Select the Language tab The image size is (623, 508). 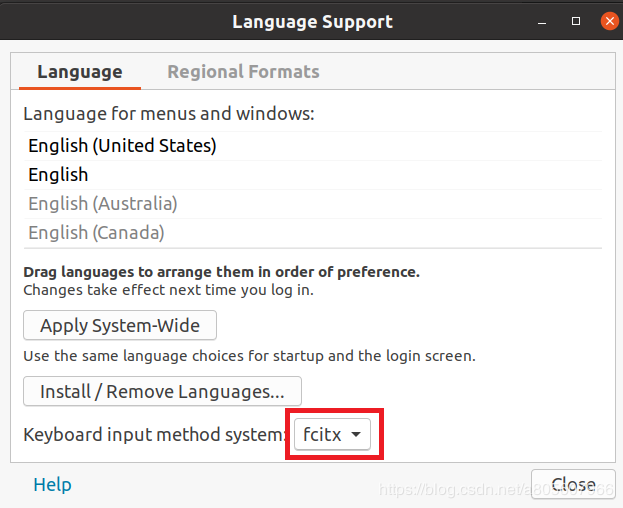(80, 72)
